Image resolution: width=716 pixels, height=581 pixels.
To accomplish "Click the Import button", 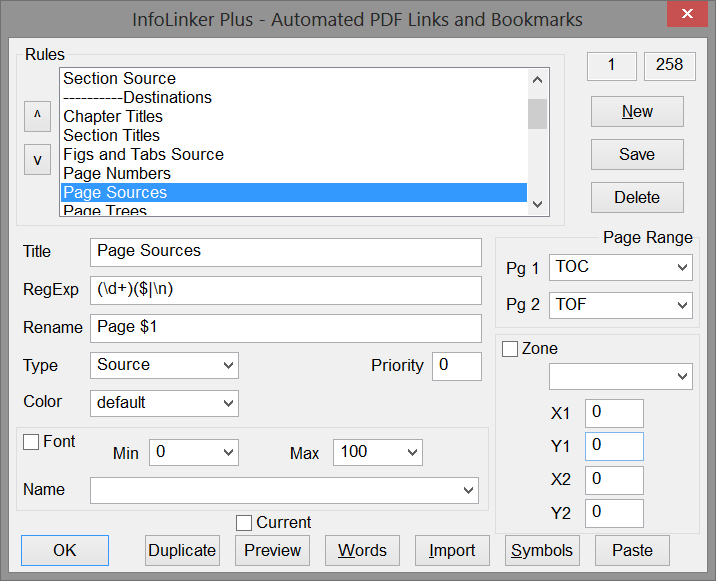I will [x=452, y=550].
